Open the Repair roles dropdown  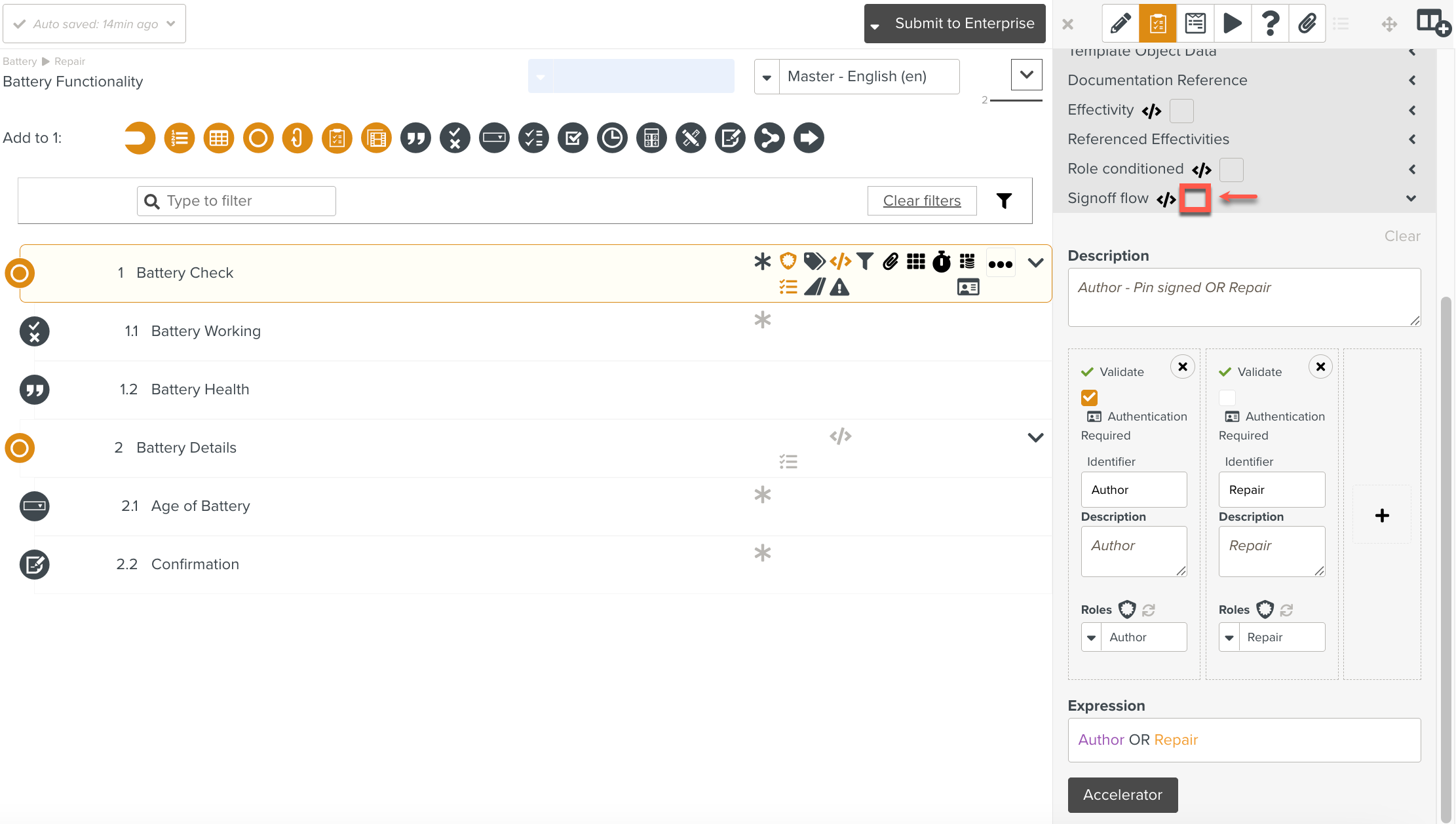tap(1229, 637)
